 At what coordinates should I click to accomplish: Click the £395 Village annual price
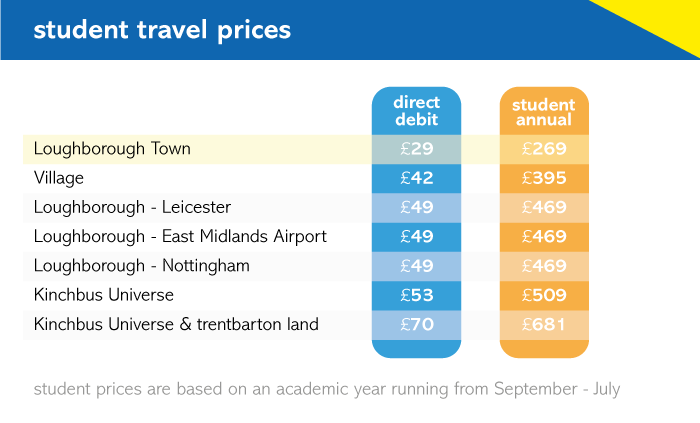pos(544,178)
